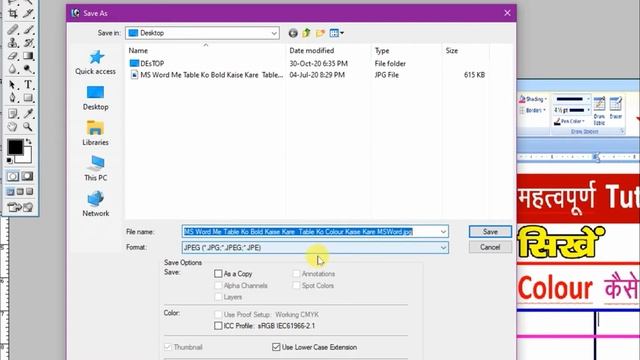640x360 pixels.
Task: Select the Eraser tool in toolbox
Action: point(13,56)
